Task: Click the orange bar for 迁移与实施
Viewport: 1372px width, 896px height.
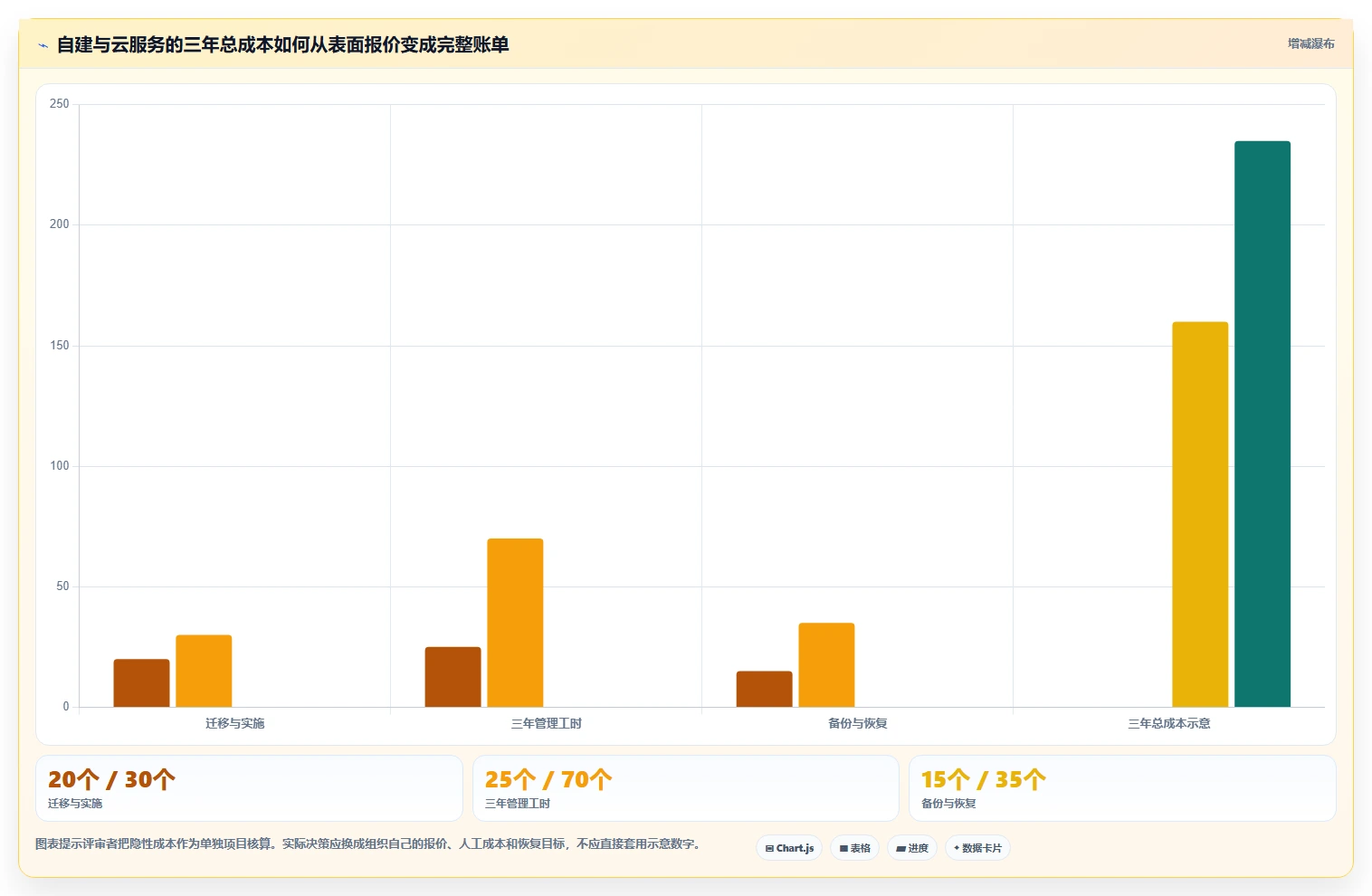Action: (204, 671)
